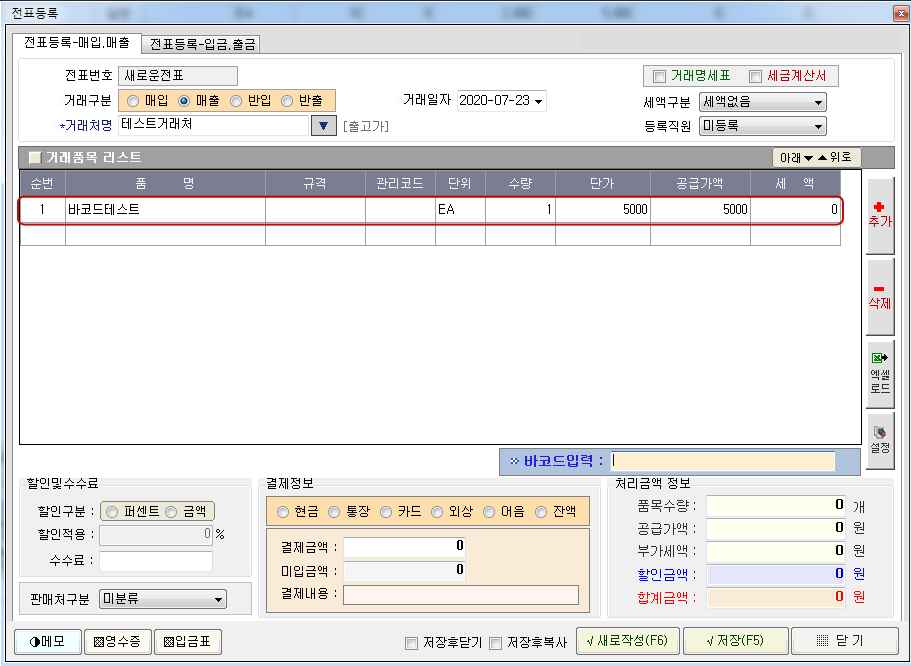Click the 바코드테스트 item name cell
Viewport: 911px width, 666px height.
pyautogui.click(x=165, y=210)
